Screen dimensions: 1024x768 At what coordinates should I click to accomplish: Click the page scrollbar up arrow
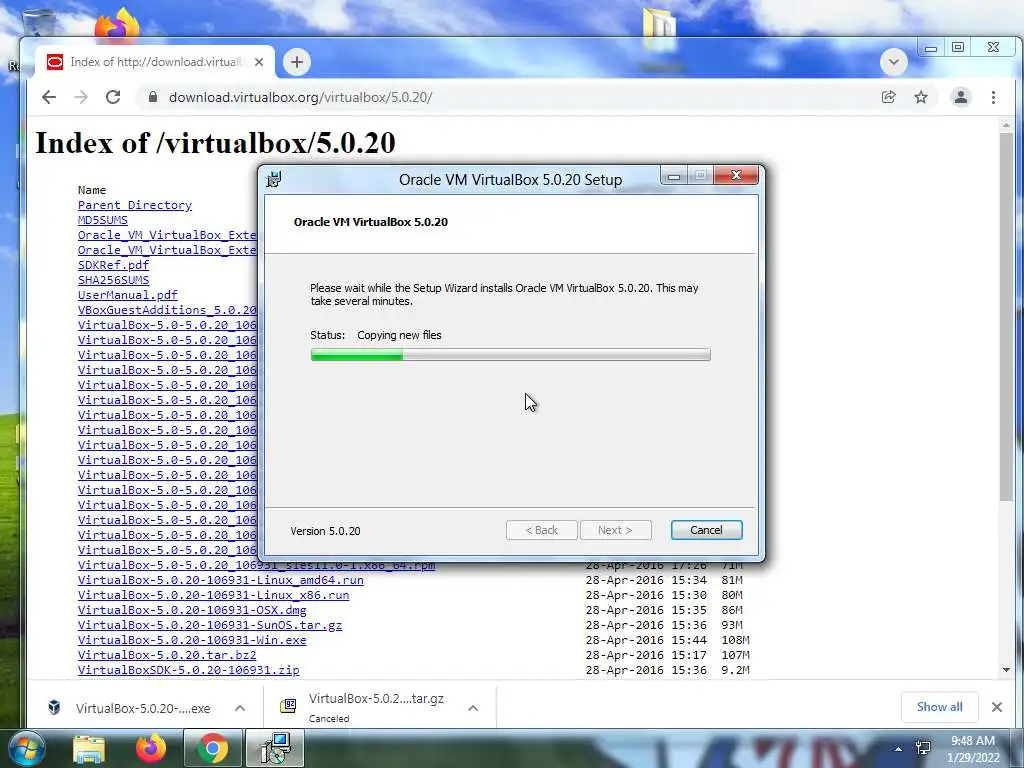coord(1006,124)
